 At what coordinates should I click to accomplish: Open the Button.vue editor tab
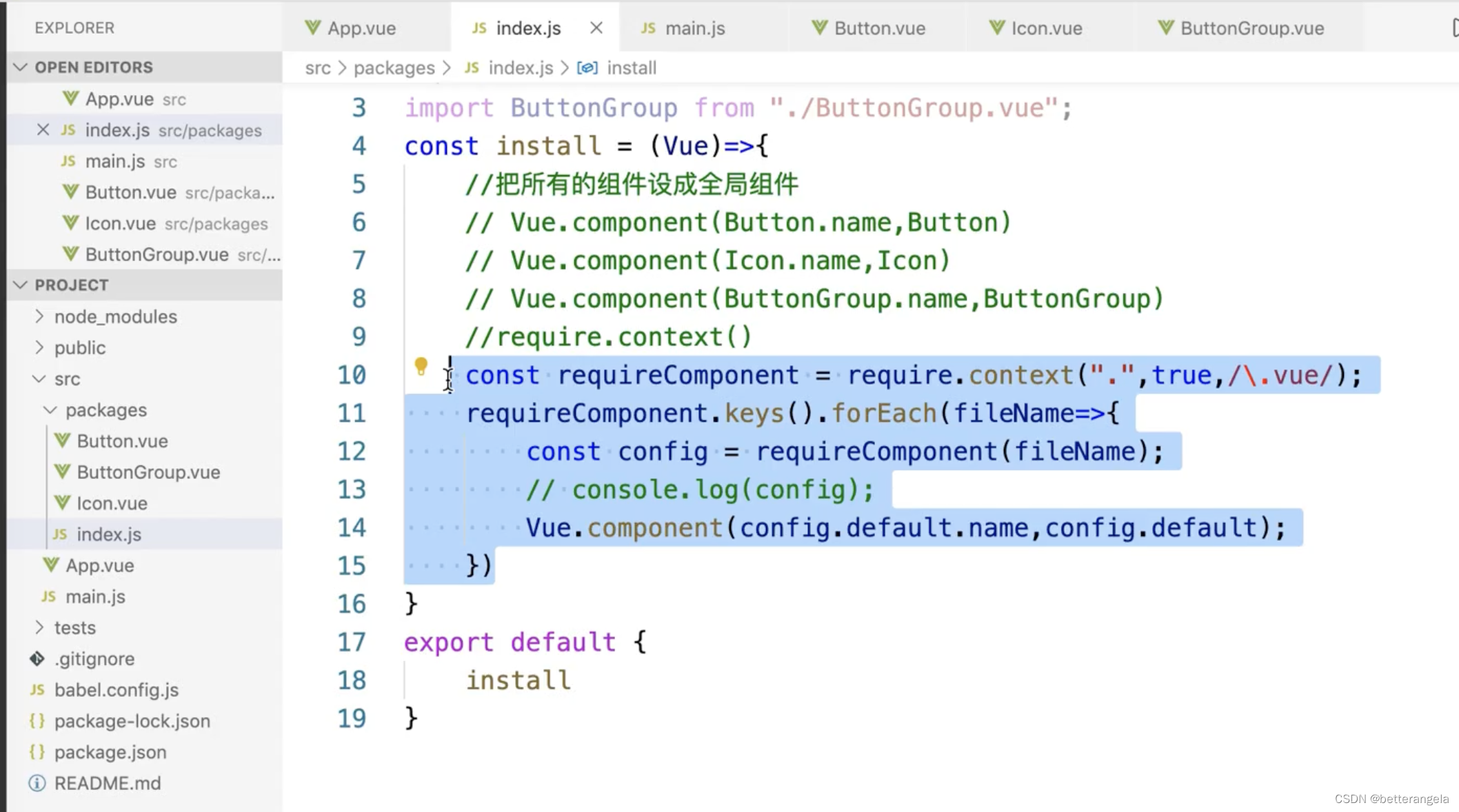pos(879,28)
